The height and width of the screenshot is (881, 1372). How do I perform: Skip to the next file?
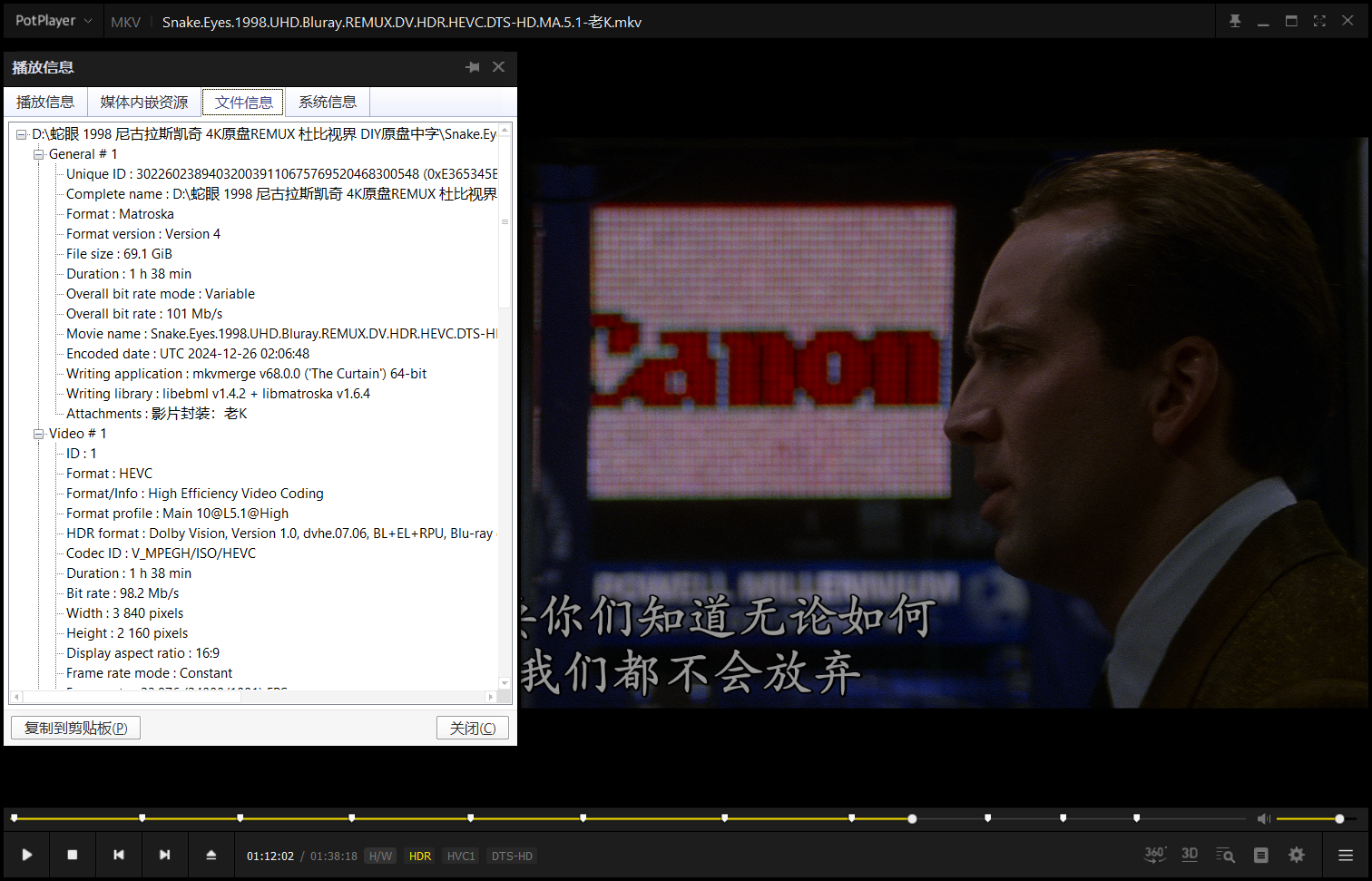pyautogui.click(x=164, y=855)
